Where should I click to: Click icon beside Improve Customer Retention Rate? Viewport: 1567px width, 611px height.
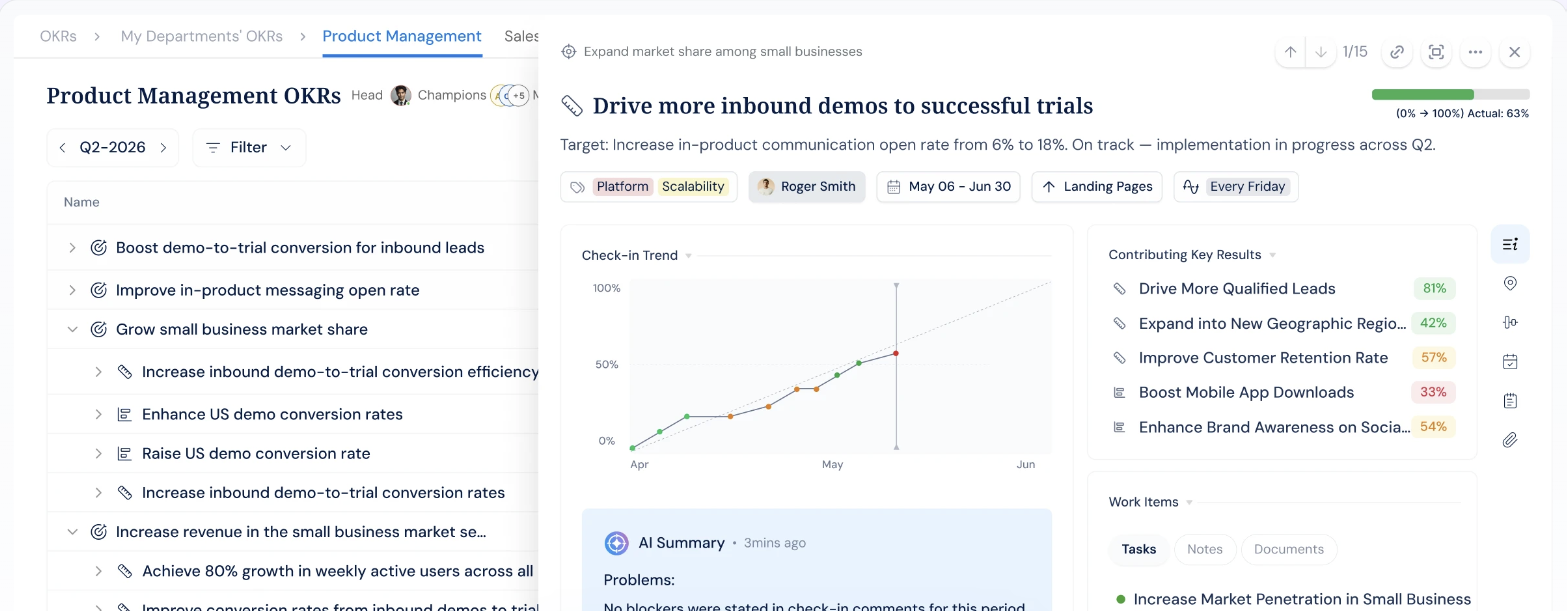pyautogui.click(x=1120, y=357)
